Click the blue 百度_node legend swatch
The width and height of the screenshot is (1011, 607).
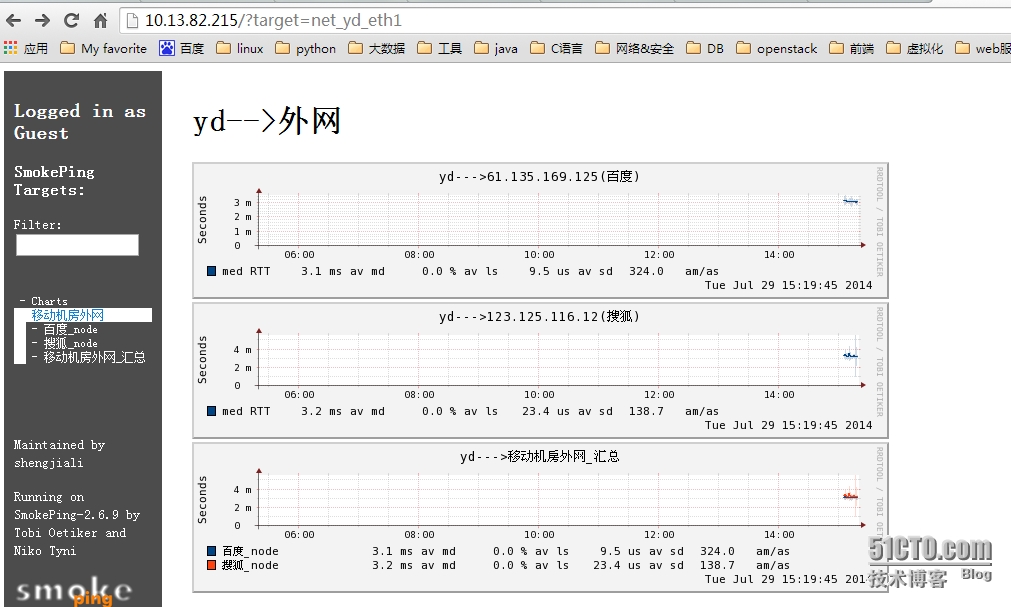coord(211,551)
